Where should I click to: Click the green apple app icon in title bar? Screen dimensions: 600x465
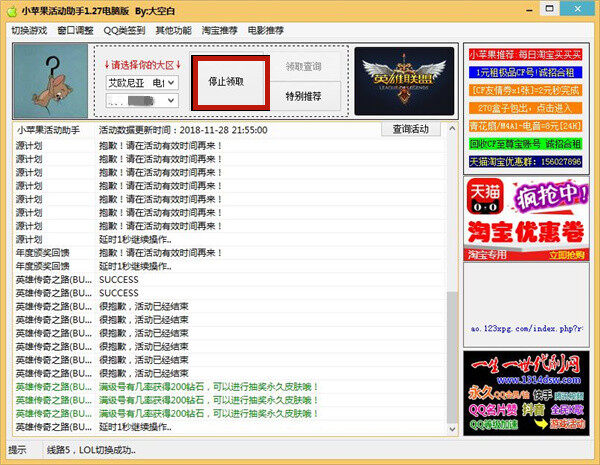coord(11,11)
